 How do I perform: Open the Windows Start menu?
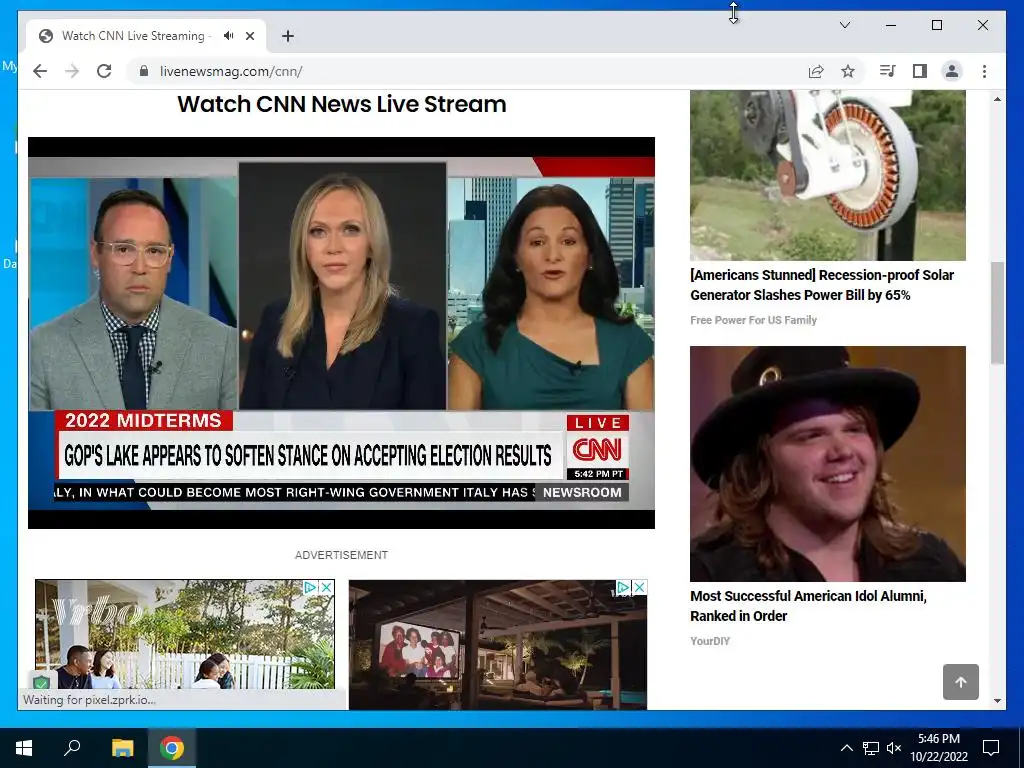(x=24, y=748)
